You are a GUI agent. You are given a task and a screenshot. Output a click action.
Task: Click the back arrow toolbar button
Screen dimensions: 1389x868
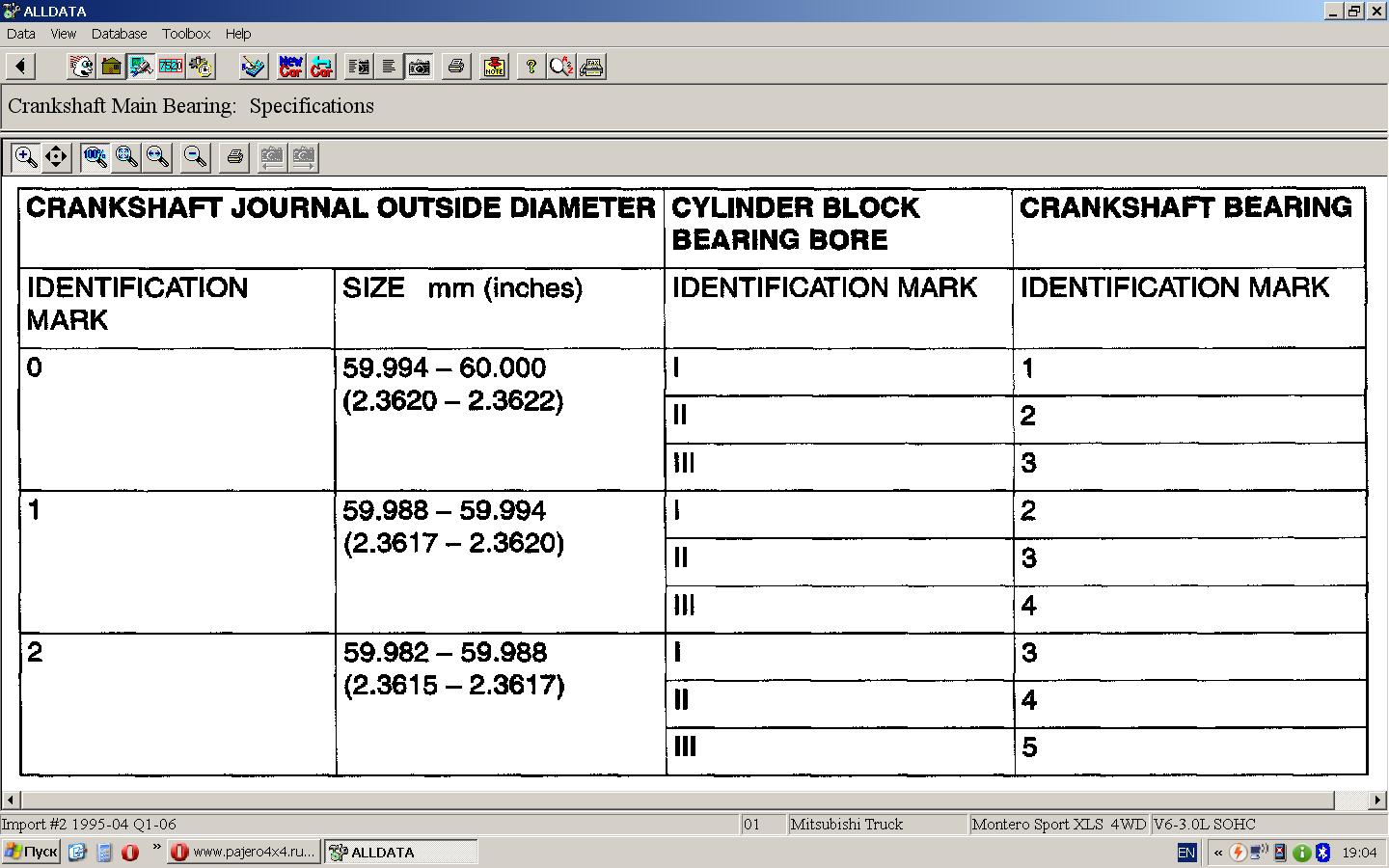(20, 67)
